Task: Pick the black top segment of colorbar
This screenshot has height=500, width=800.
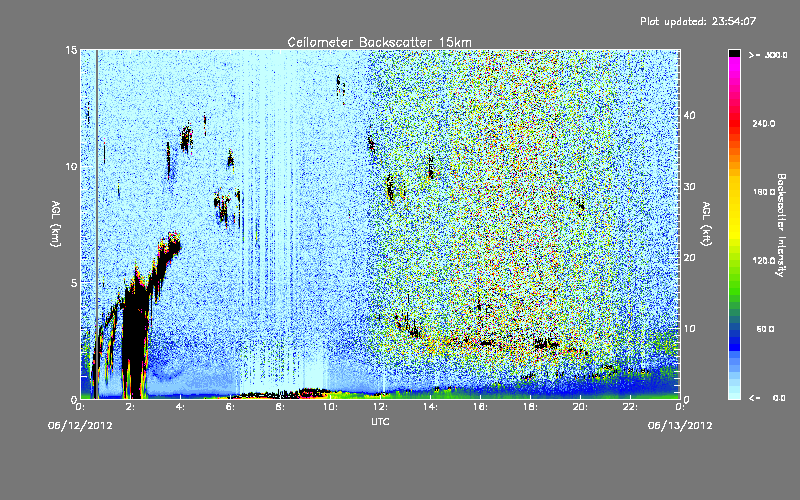Action: click(734, 53)
